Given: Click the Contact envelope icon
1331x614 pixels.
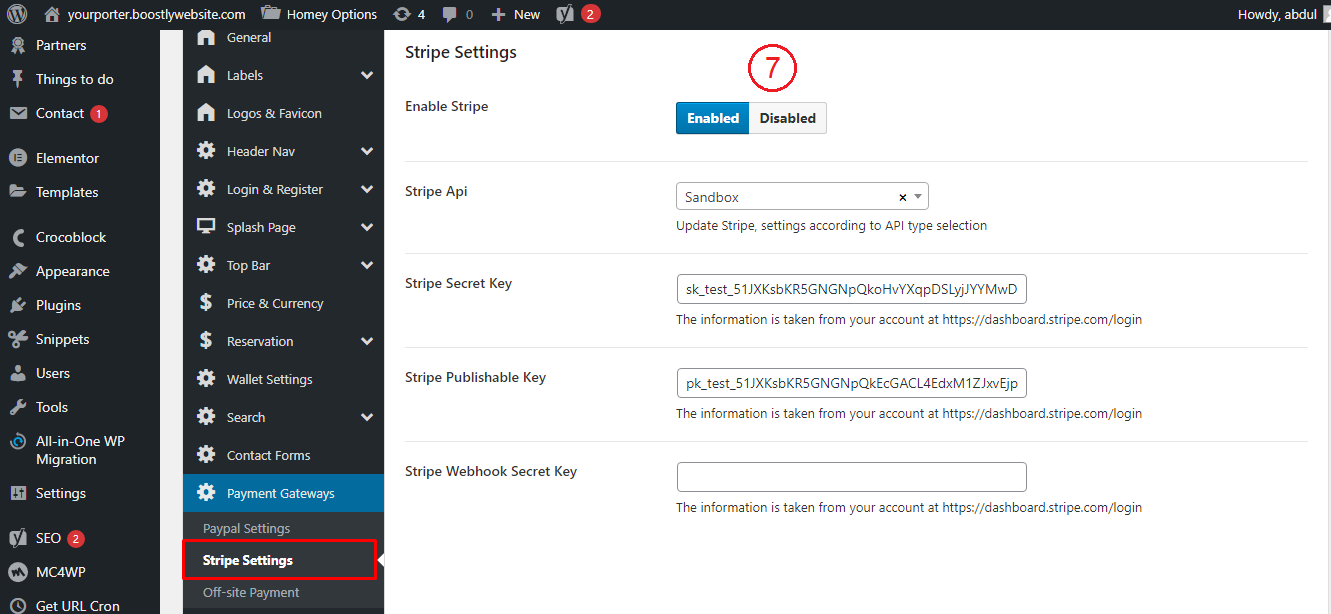Looking at the screenshot, I should coord(18,113).
